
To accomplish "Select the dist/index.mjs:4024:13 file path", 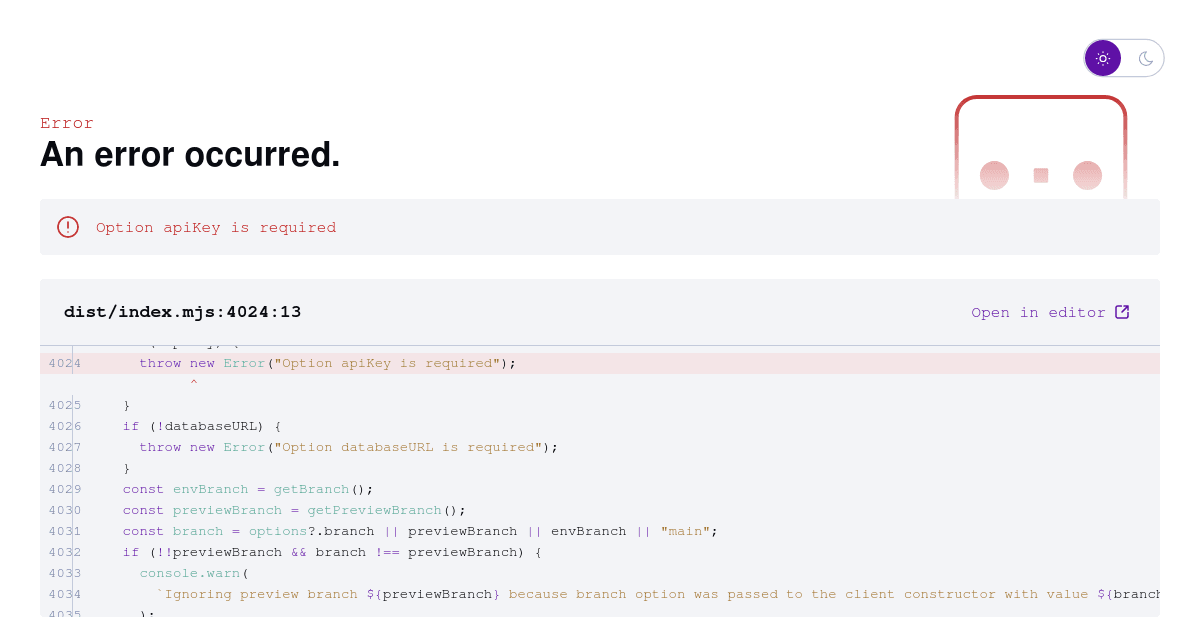I will (x=183, y=312).
